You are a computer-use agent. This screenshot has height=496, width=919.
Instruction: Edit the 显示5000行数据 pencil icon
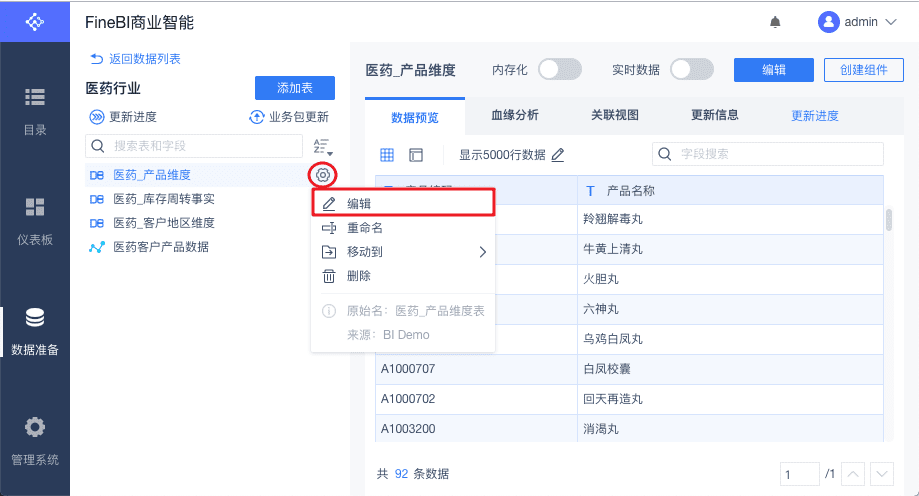click(x=558, y=155)
